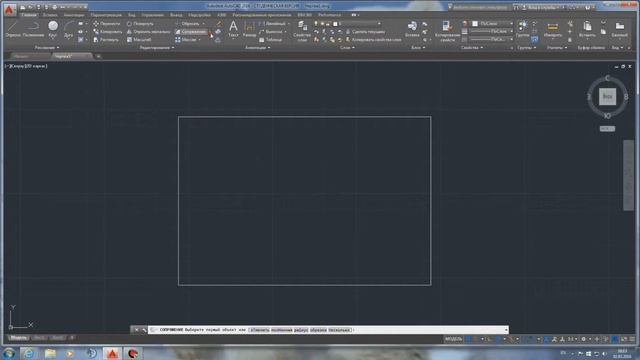Open Windows Start menu
The image size is (640, 360).
click(x=9, y=353)
